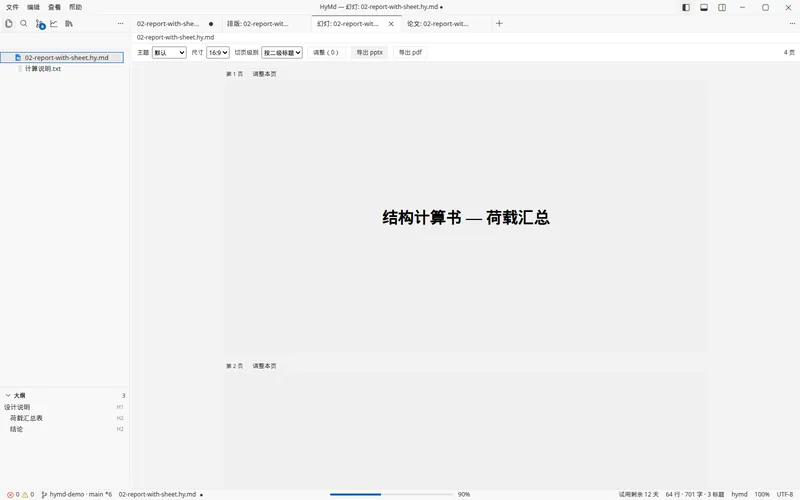
Task: Open the 文件 menu
Action: [12, 7]
